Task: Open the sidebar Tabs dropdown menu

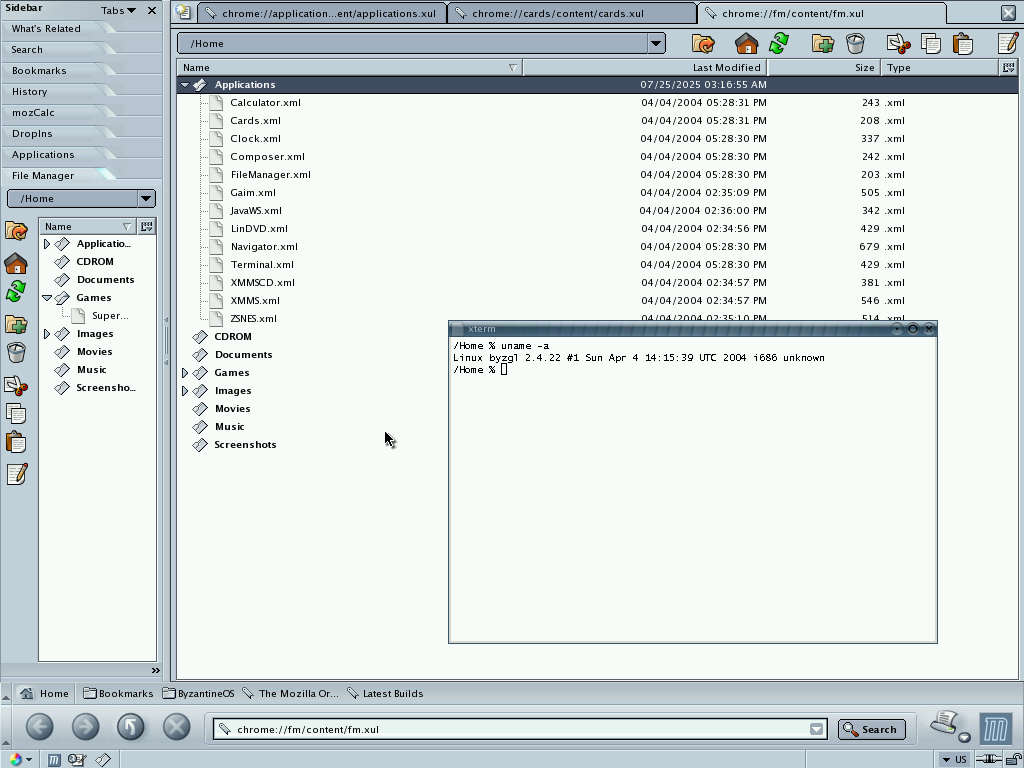Action: coord(118,10)
